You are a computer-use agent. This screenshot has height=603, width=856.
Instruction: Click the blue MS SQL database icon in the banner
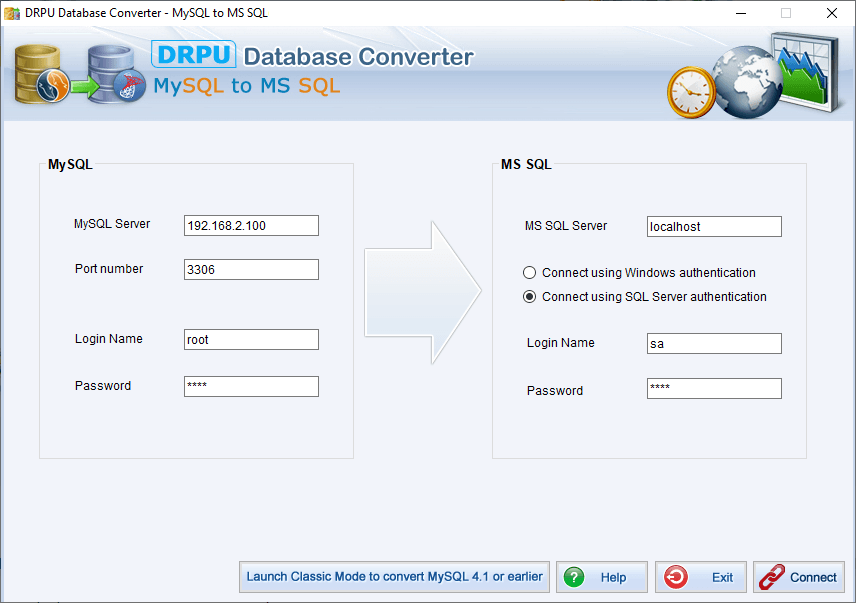click(116, 75)
